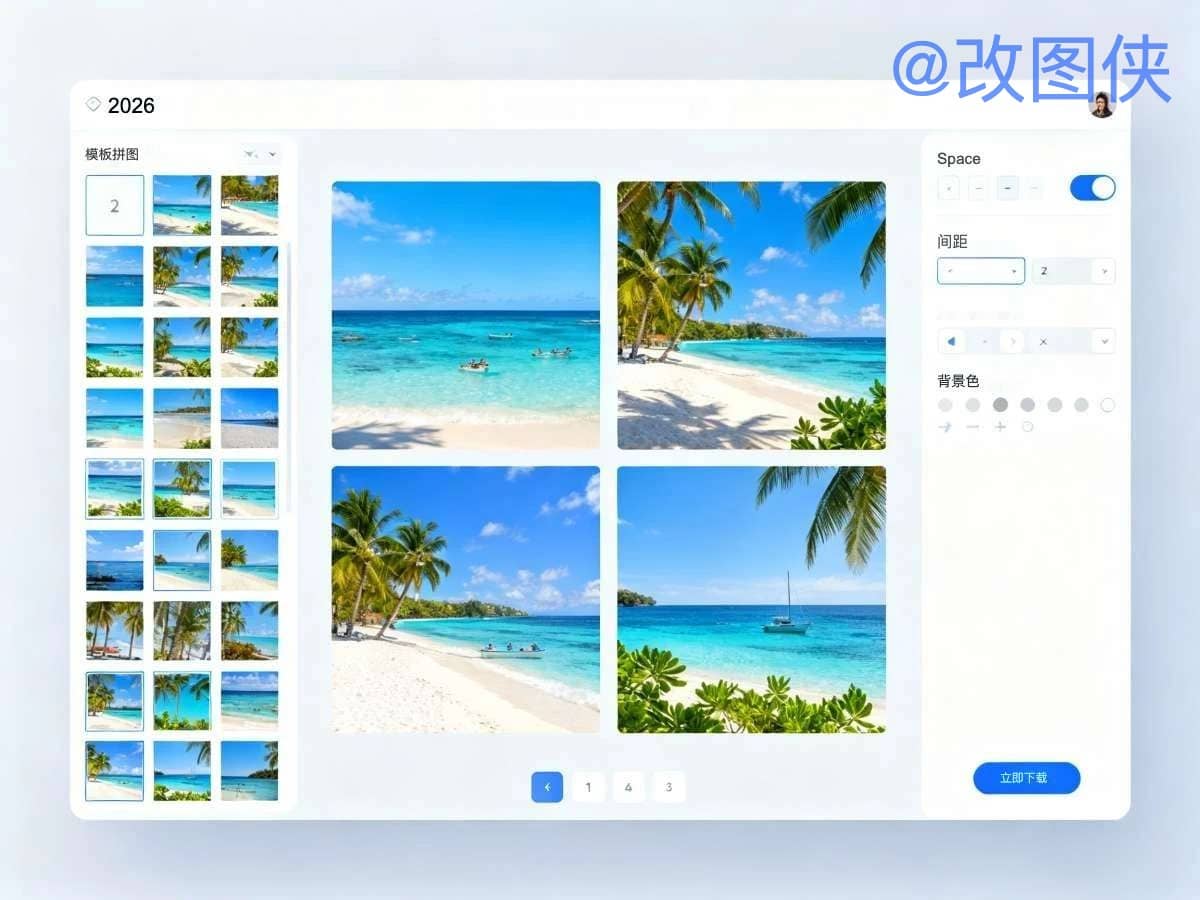Open the filter icon beside 模板拼图 title
1200x900 pixels.
[x=251, y=155]
